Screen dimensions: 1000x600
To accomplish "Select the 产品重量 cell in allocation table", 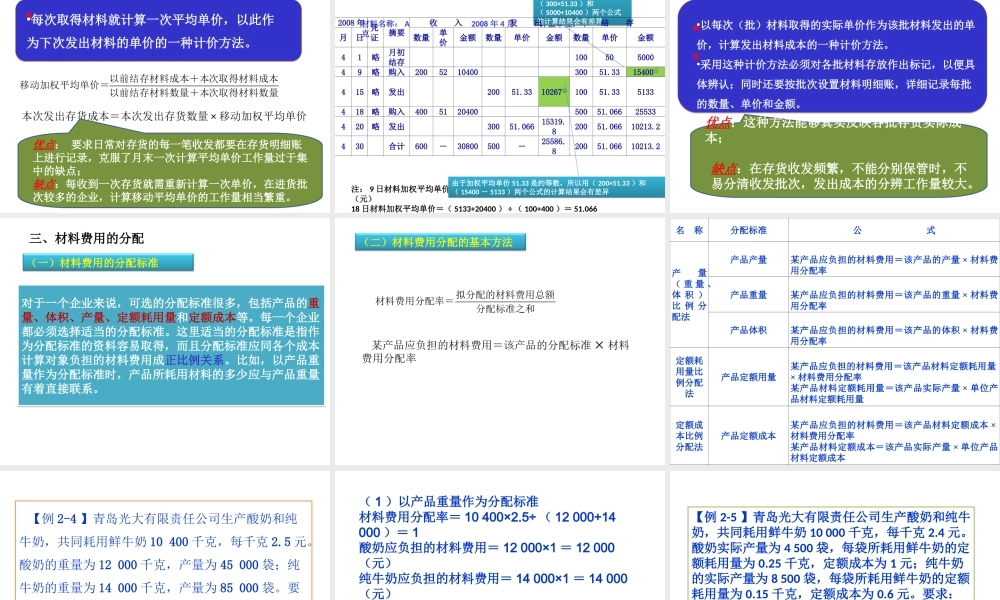I will point(747,295).
